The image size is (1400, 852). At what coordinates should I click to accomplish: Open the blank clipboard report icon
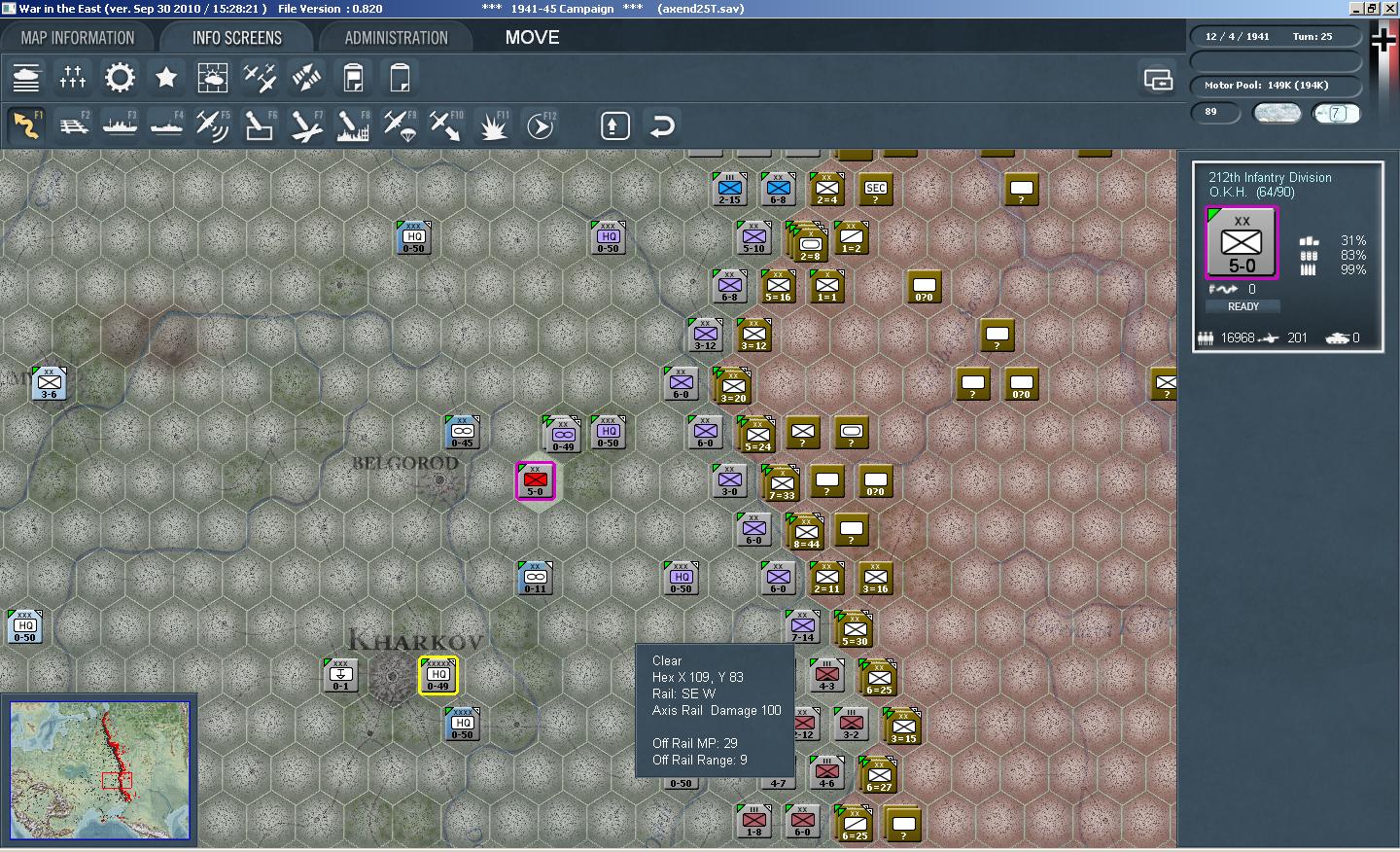point(400,77)
